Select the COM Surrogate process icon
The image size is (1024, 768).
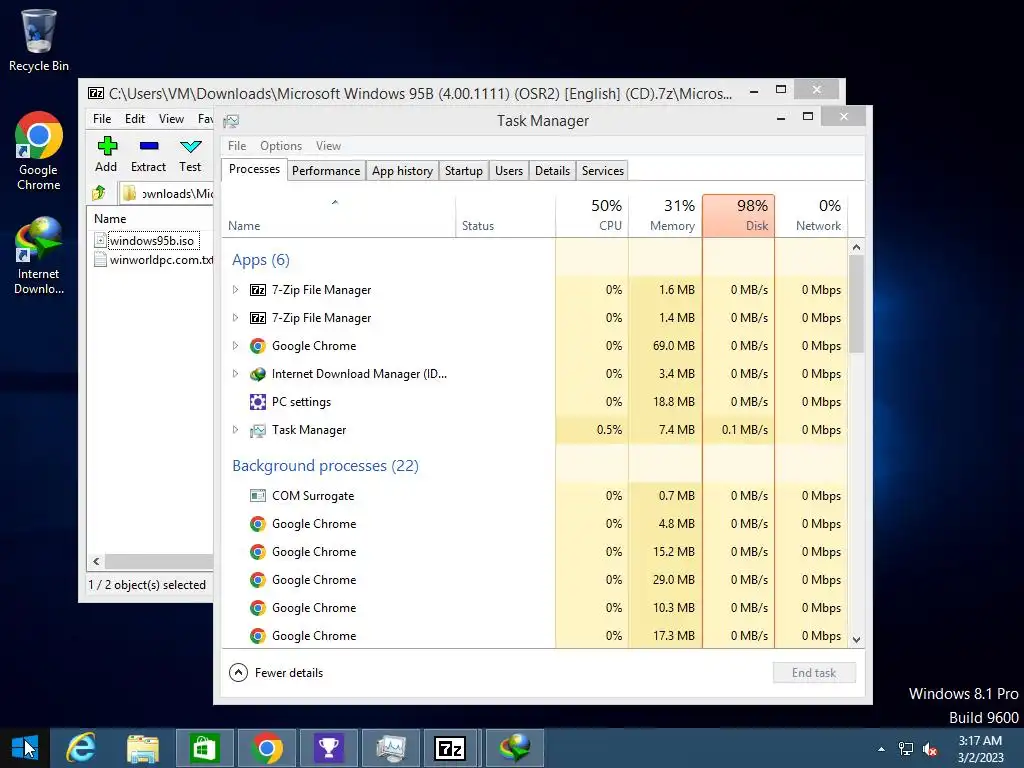(258, 496)
